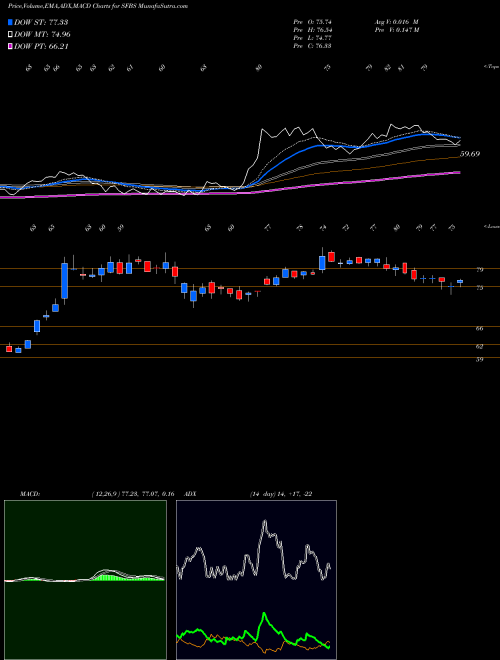Click the 62 price level label
Viewport: 500px width, 660px height.
click(x=479, y=346)
